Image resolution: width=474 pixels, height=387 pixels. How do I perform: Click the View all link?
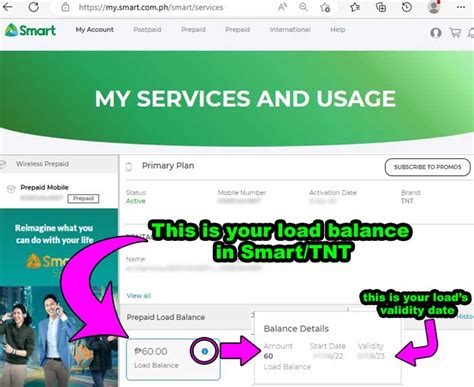[139, 296]
